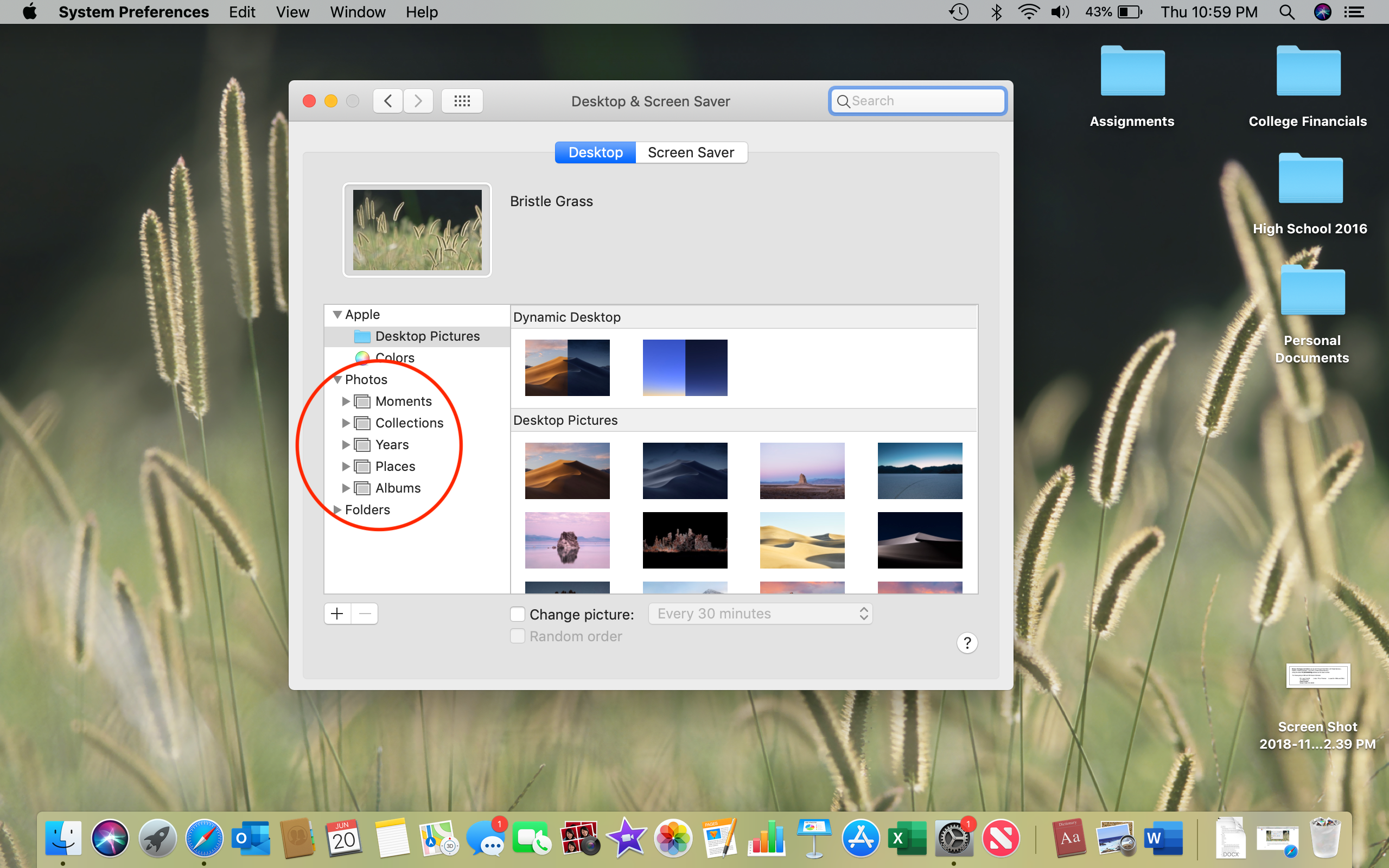Click the Bluetooth menu bar icon
Viewport: 1389px width, 868px height.
point(996,12)
